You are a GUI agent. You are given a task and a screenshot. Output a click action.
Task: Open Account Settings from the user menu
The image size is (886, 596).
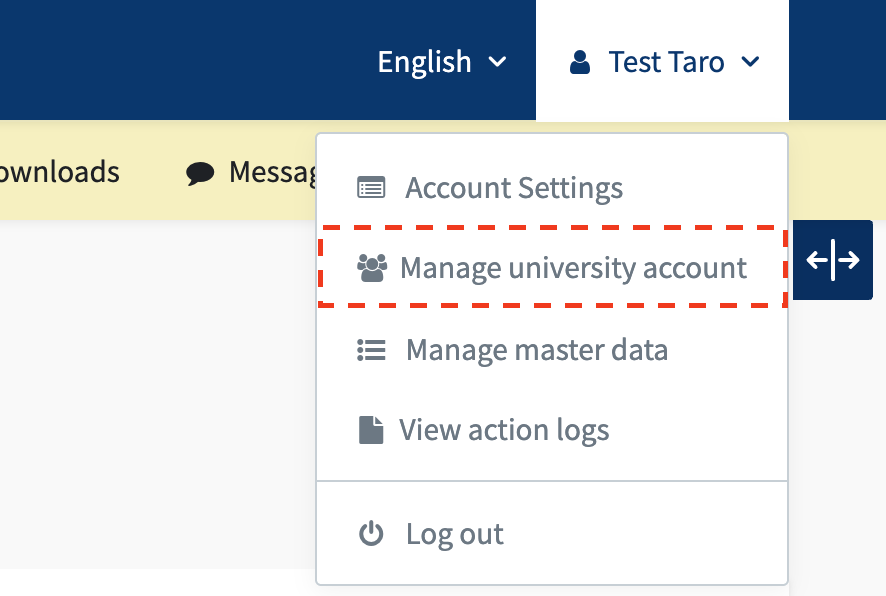[514, 188]
